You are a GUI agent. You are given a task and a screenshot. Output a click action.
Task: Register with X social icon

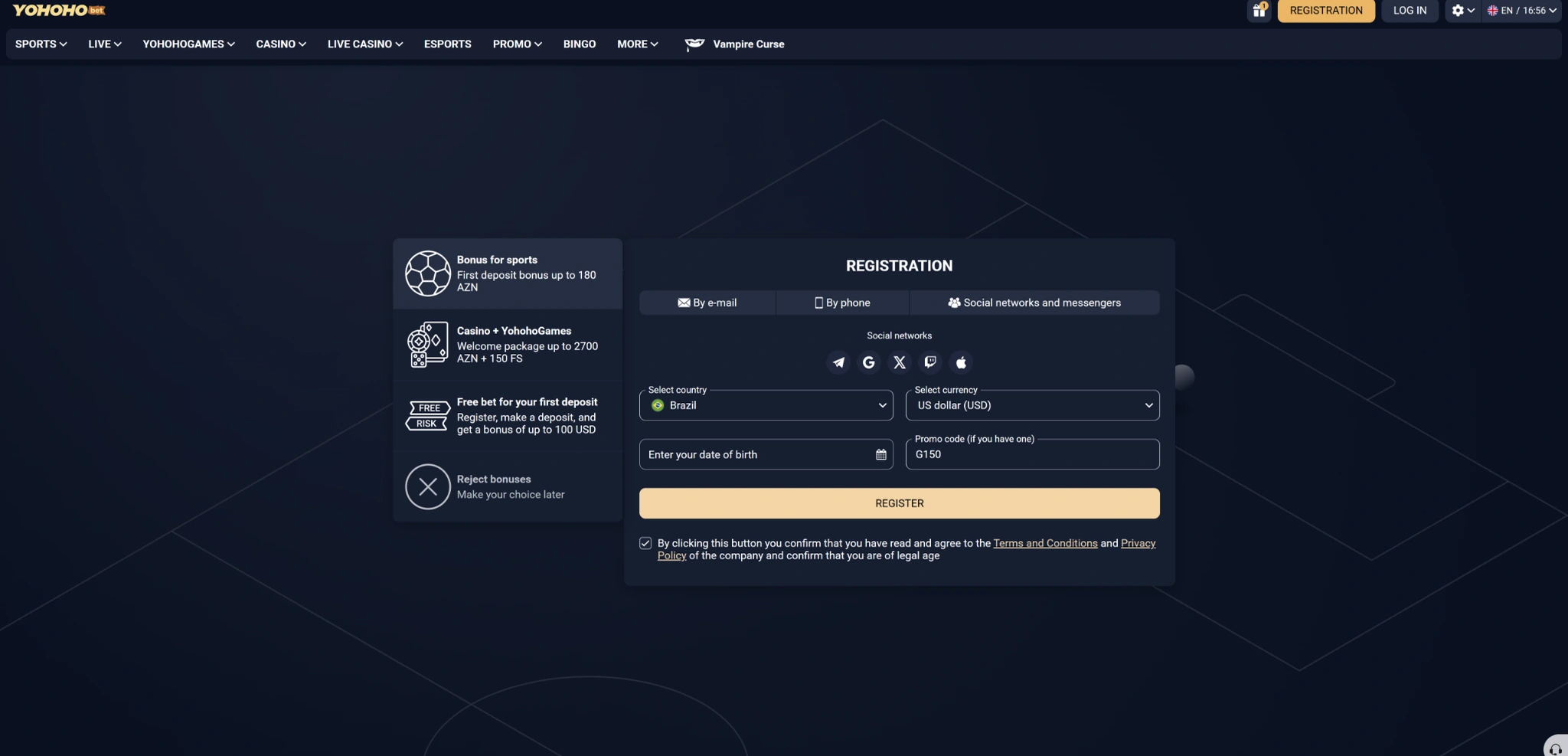pos(900,362)
